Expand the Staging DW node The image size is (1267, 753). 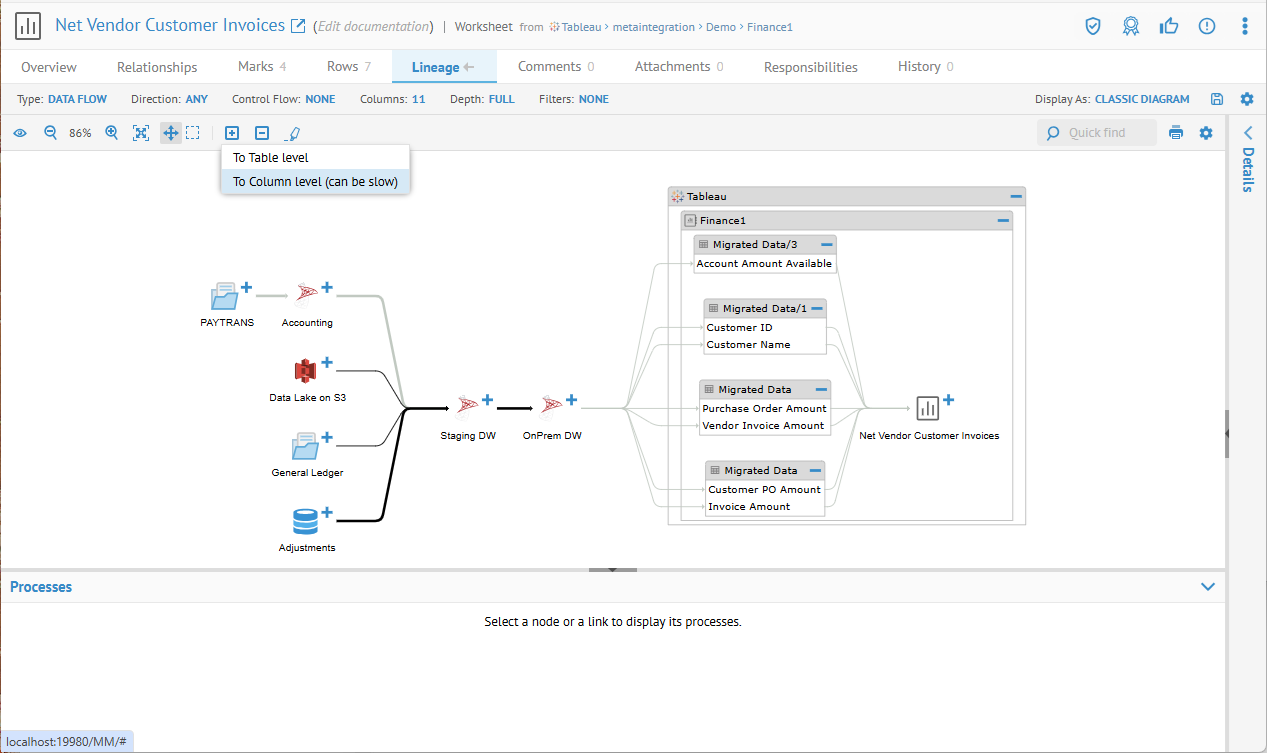point(487,400)
